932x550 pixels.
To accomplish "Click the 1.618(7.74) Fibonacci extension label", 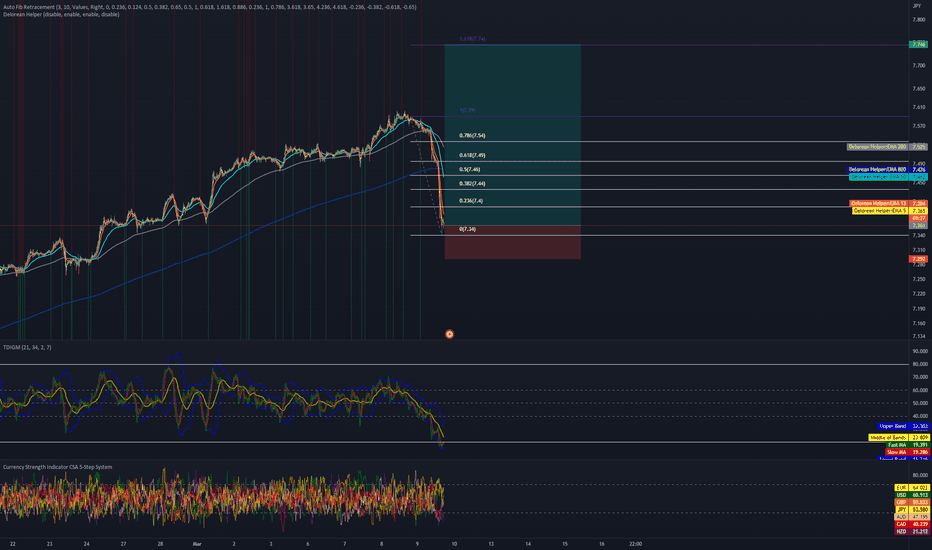I will tap(472, 39).
